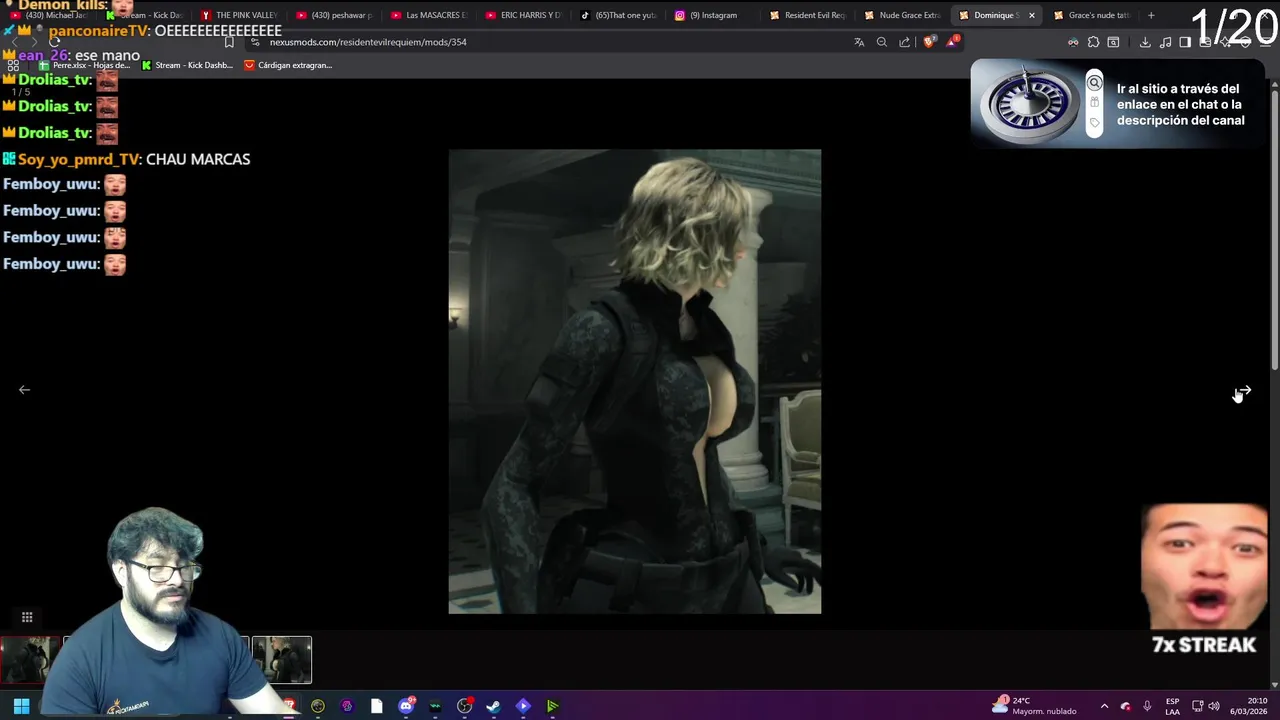The width and height of the screenshot is (1280, 720).
Task: Close the Dominique tab
Action: coord(1031,15)
